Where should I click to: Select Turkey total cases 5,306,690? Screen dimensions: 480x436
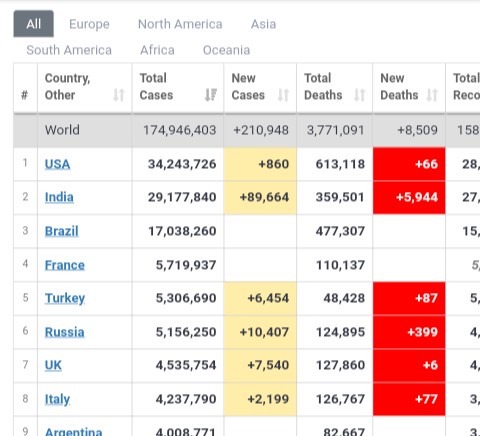pos(186,298)
